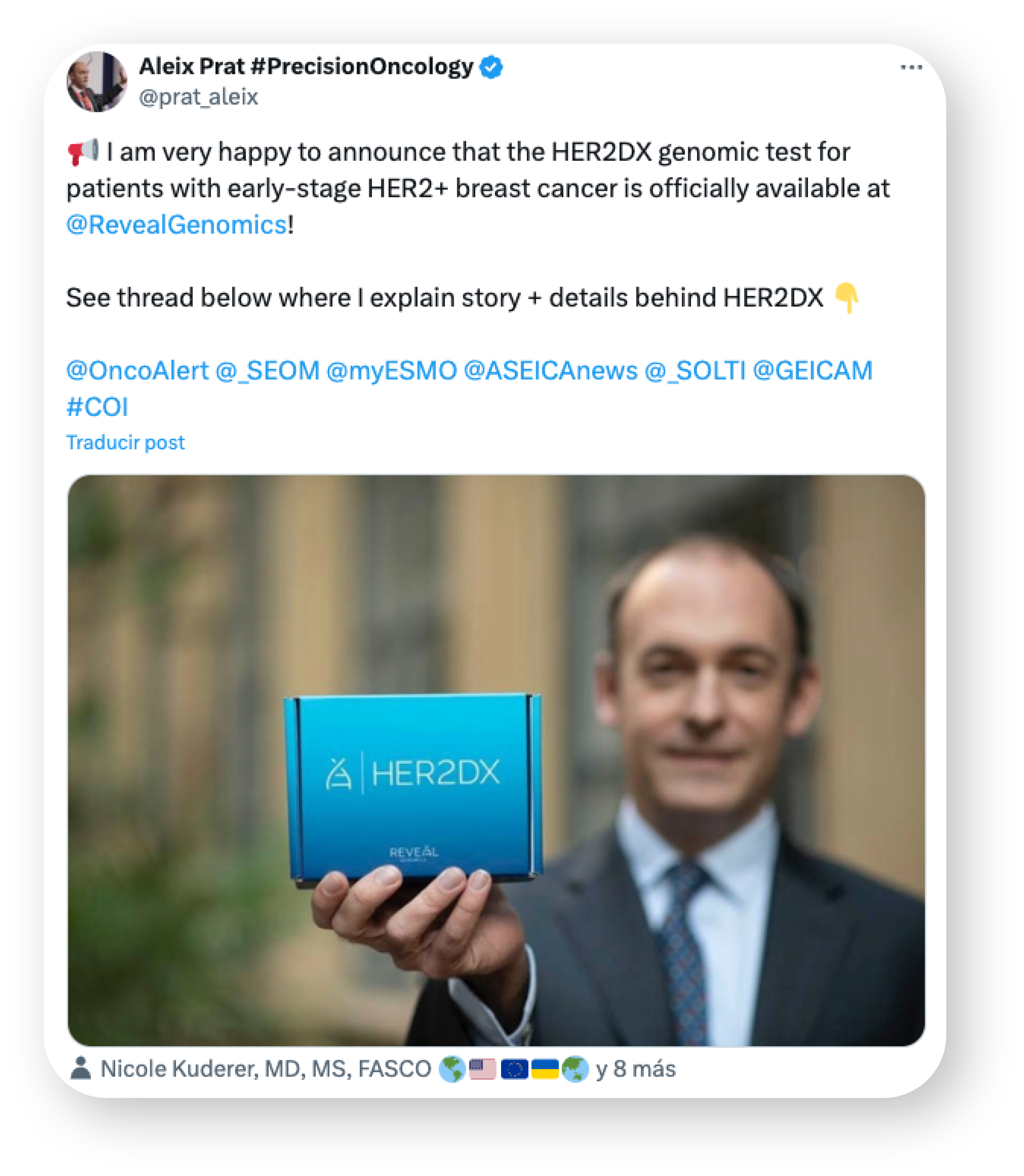Click the tagged people person icon
Screen dimensions: 1024x1176
pyautogui.click(x=80, y=1068)
